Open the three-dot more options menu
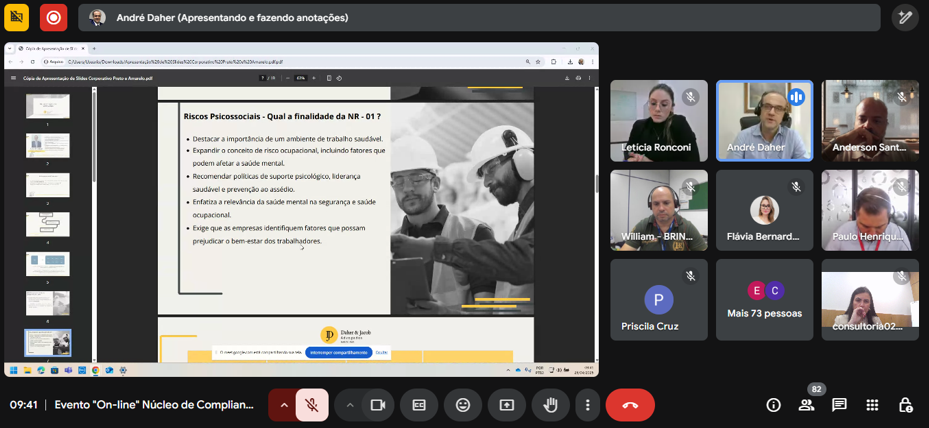Screen dimensions: 929x428 588,405
